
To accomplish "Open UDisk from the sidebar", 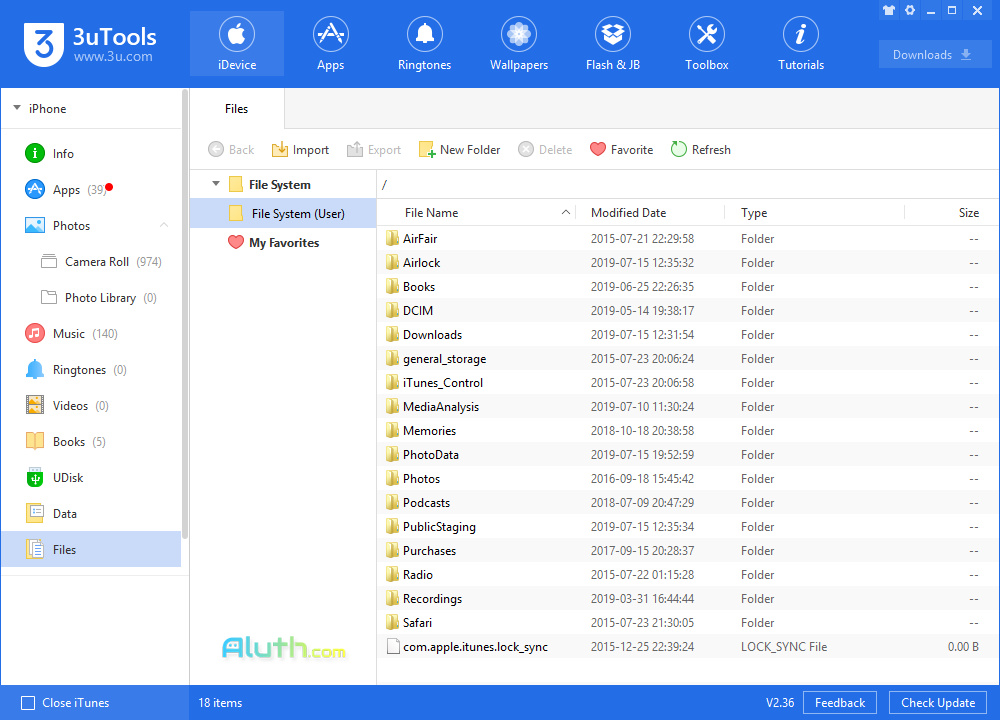I will tap(67, 477).
